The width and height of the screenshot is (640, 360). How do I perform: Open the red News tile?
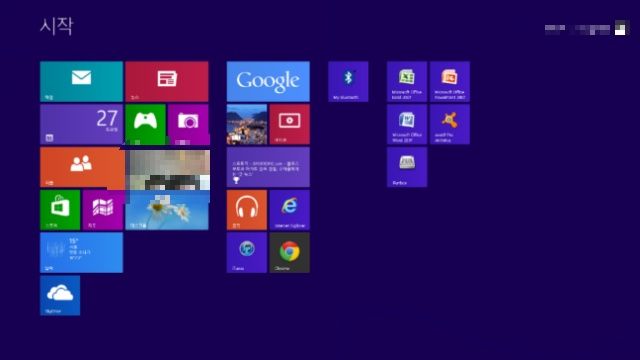pyautogui.click(x=167, y=82)
